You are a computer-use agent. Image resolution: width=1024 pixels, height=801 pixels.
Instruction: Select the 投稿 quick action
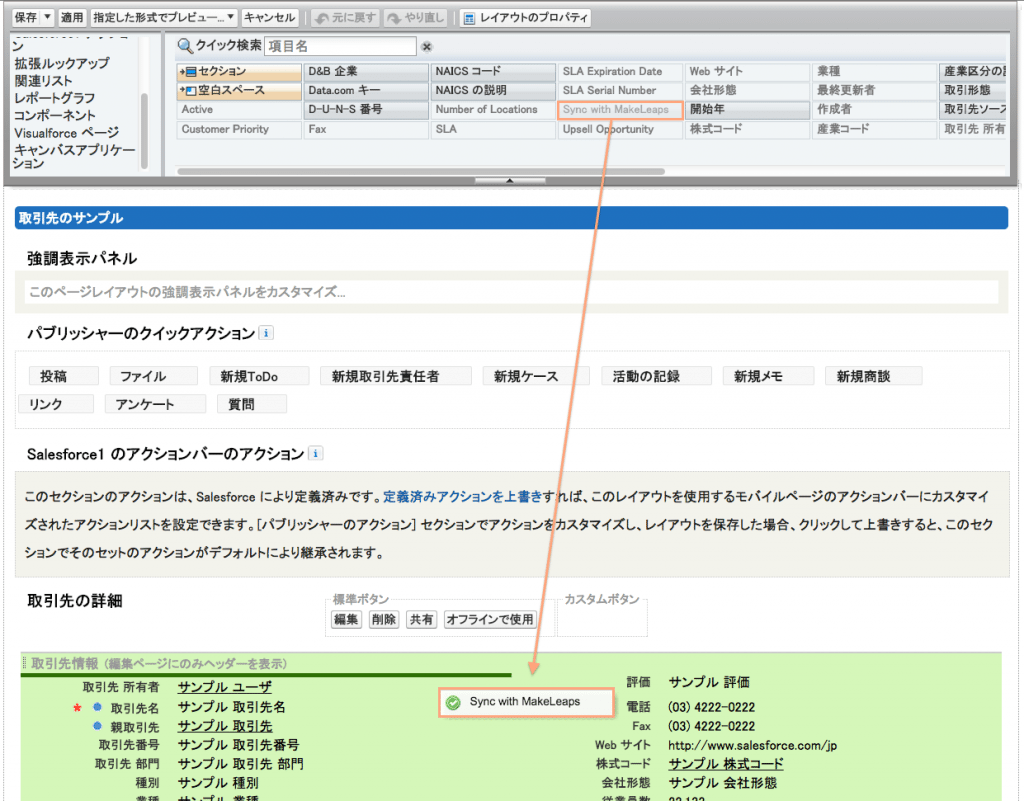pyautogui.click(x=63, y=376)
